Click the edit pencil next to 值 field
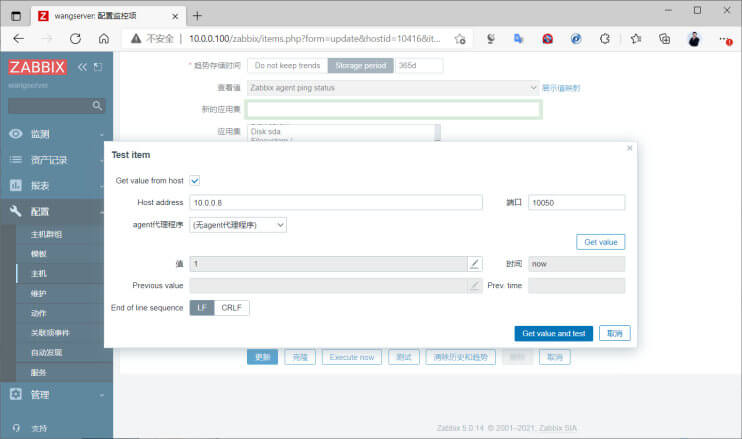Viewport: 742px width, 439px height. [x=475, y=264]
